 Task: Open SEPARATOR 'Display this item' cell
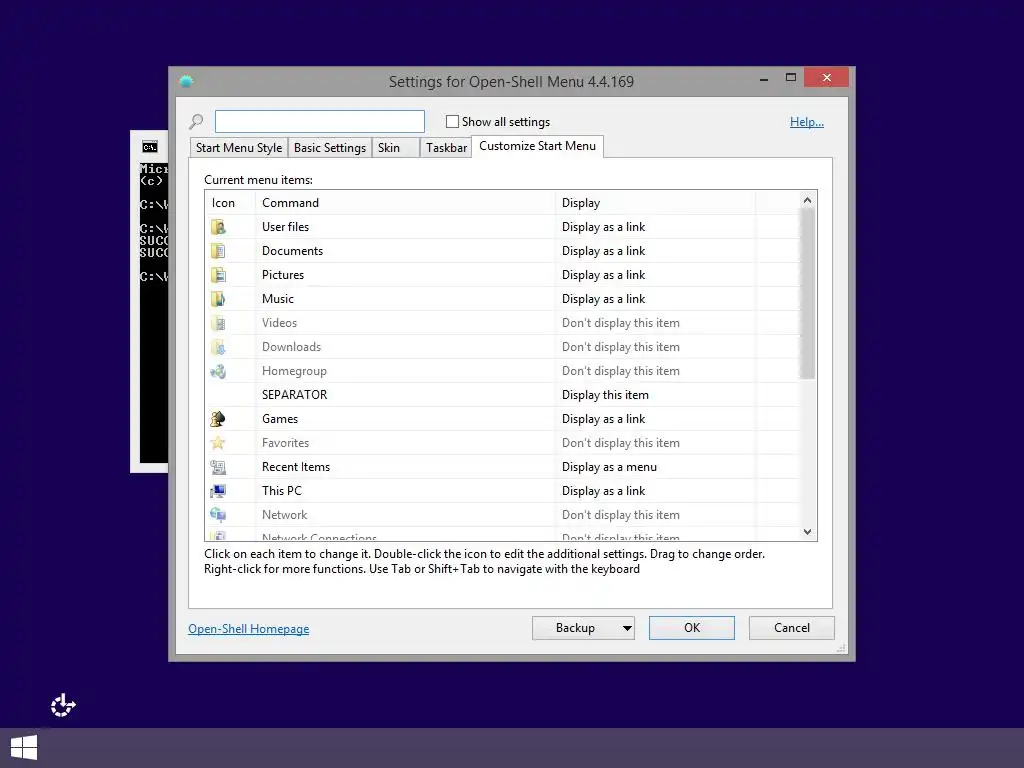tap(656, 394)
